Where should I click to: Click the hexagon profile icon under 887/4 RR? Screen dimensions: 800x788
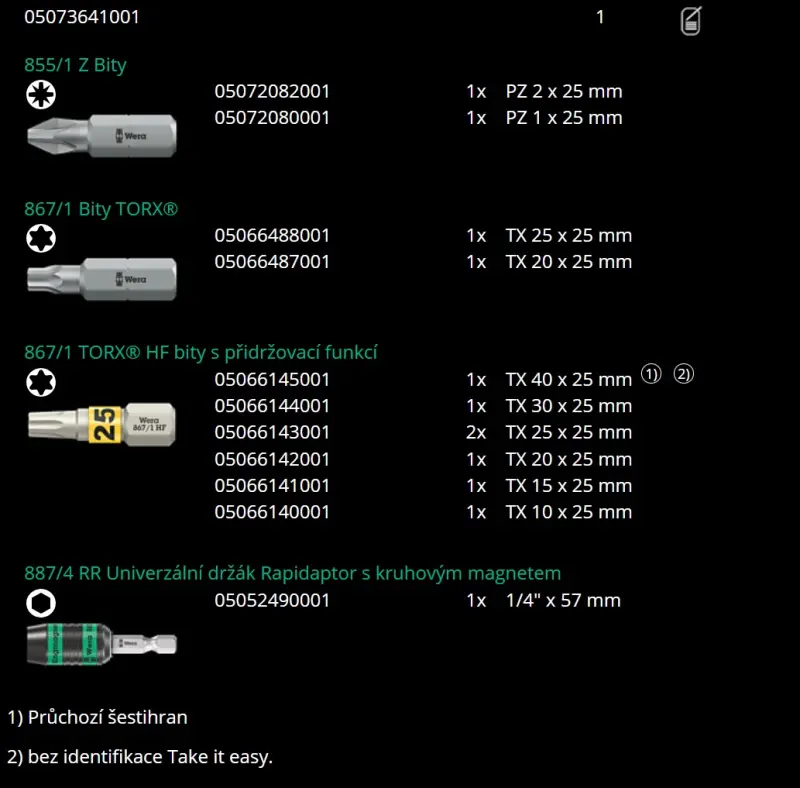[41, 602]
